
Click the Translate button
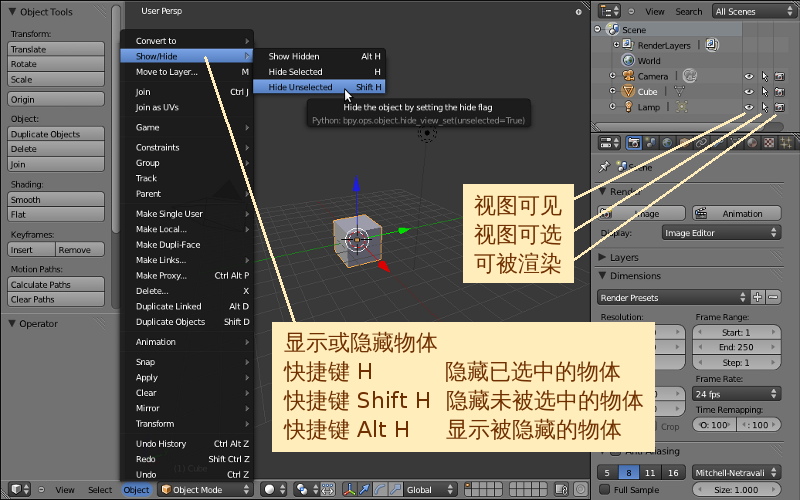pos(56,49)
